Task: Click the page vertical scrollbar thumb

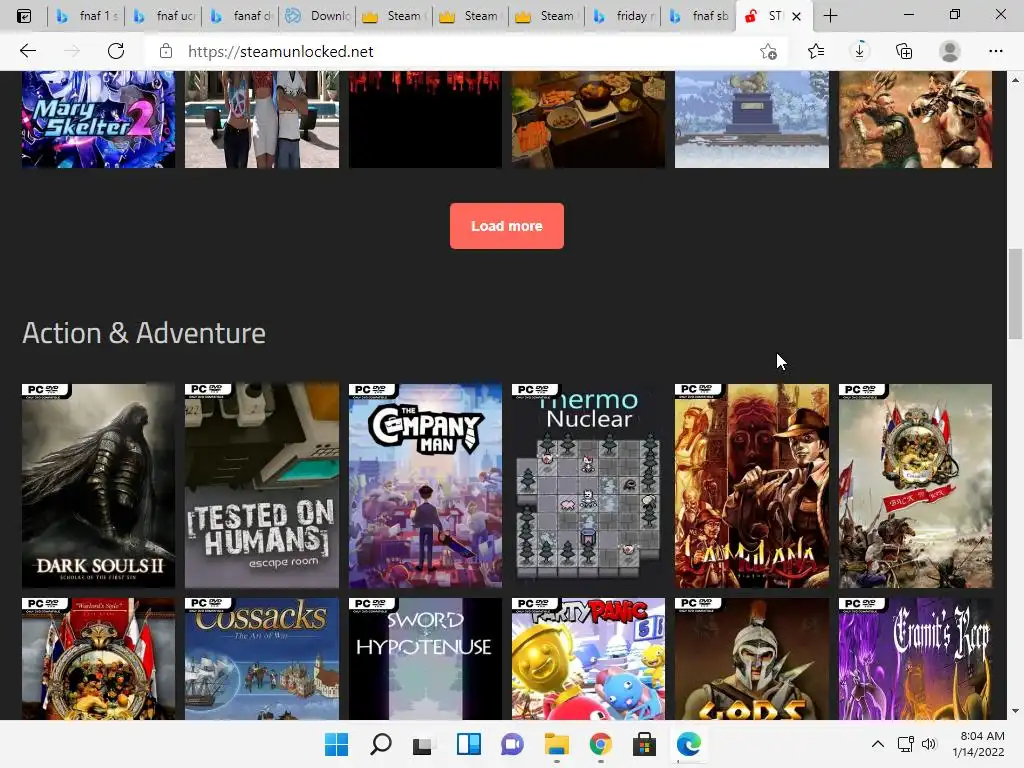Action: pyautogui.click(x=1015, y=294)
